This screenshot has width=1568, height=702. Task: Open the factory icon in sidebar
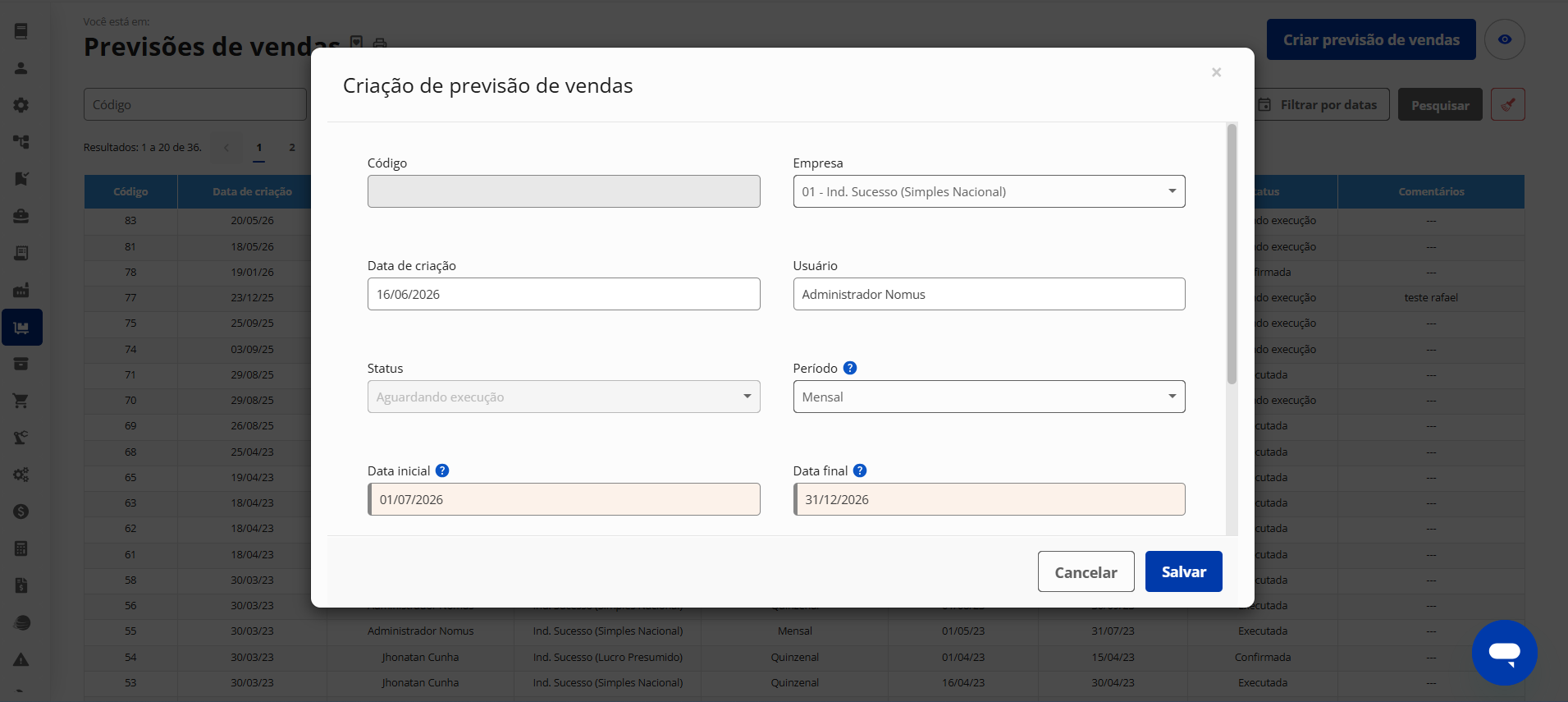click(21, 290)
